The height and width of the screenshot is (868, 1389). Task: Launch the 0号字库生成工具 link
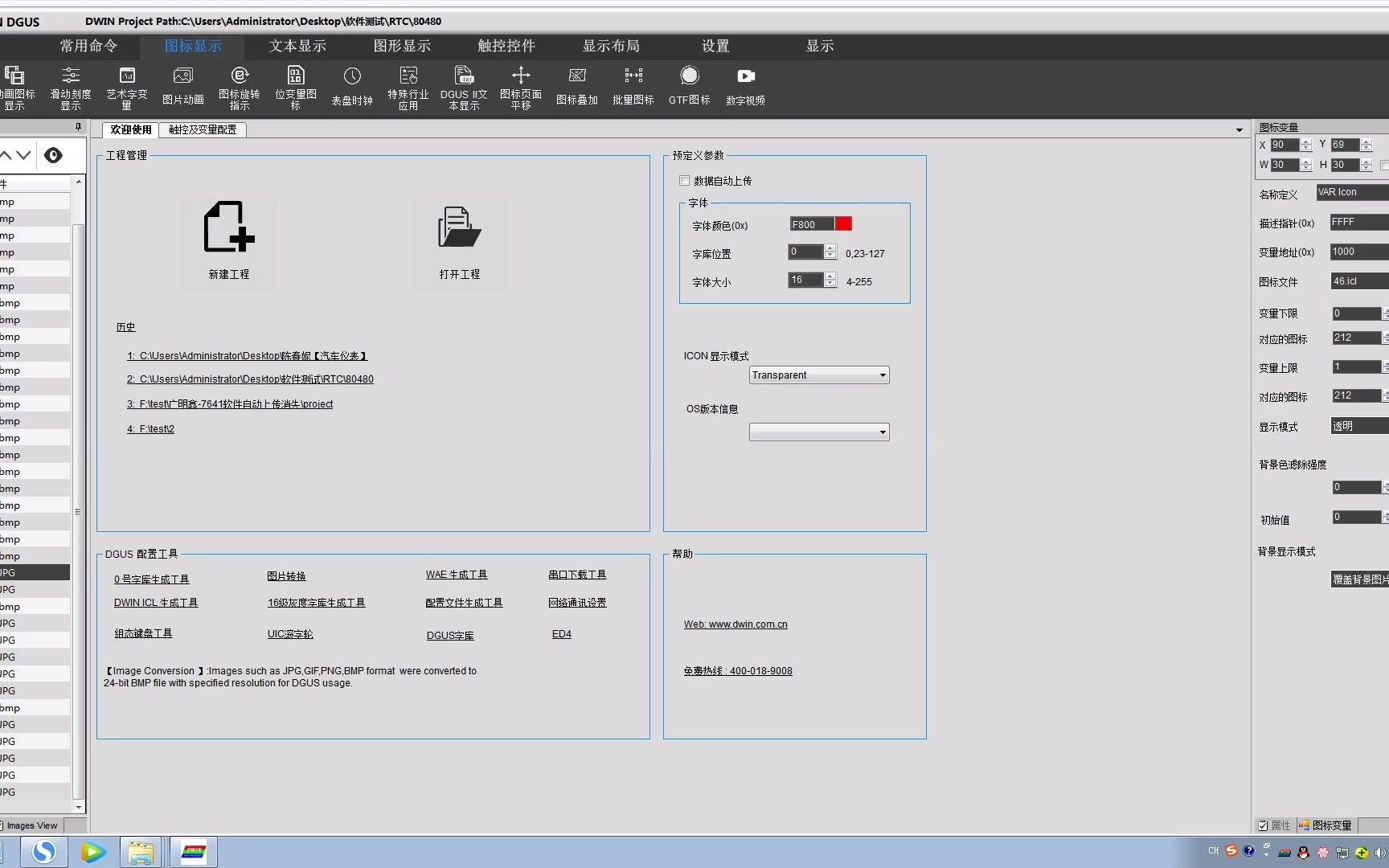point(151,579)
